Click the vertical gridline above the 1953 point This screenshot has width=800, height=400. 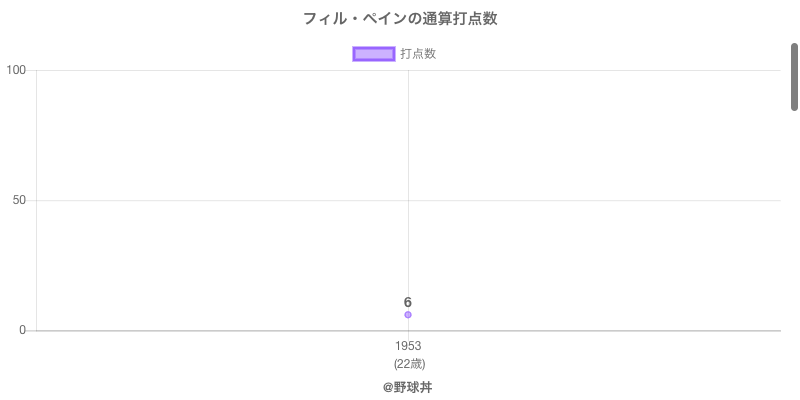point(408,150)
